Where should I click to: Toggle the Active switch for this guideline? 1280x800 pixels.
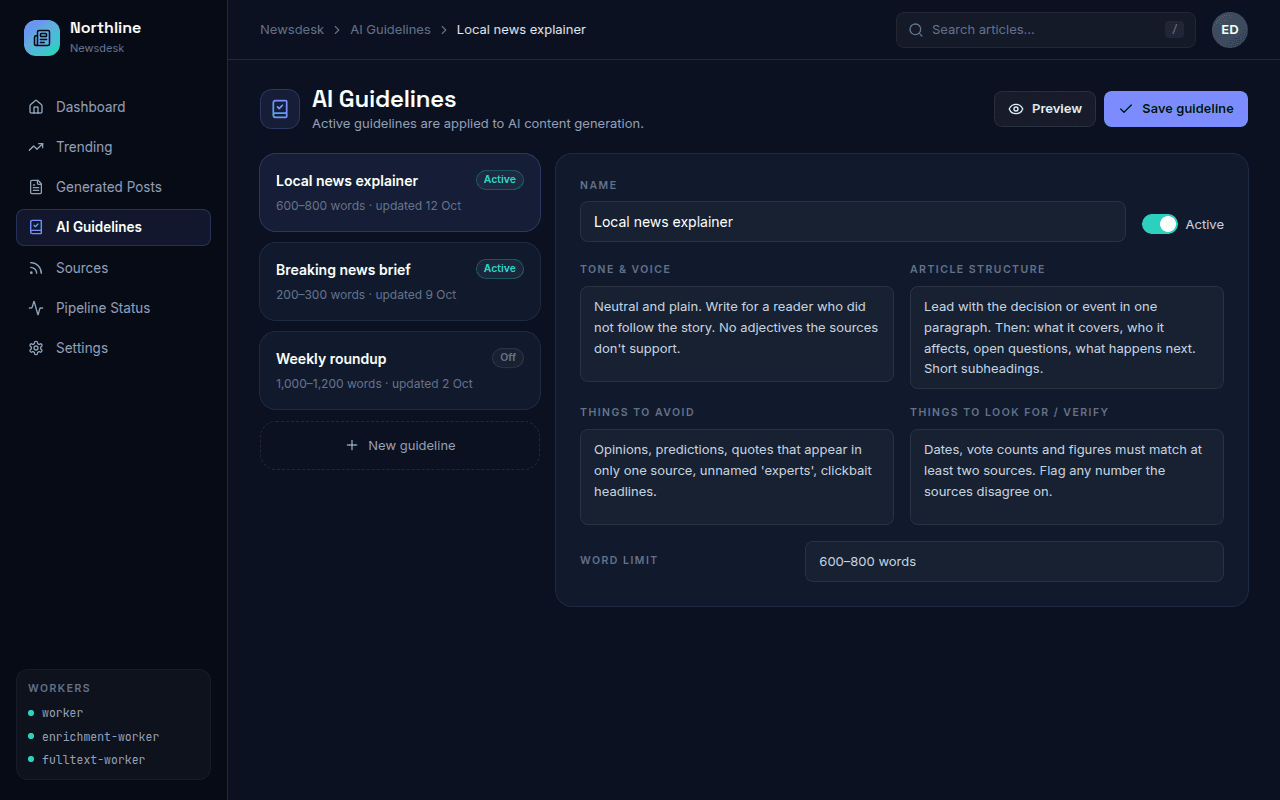pos(1160,224)
